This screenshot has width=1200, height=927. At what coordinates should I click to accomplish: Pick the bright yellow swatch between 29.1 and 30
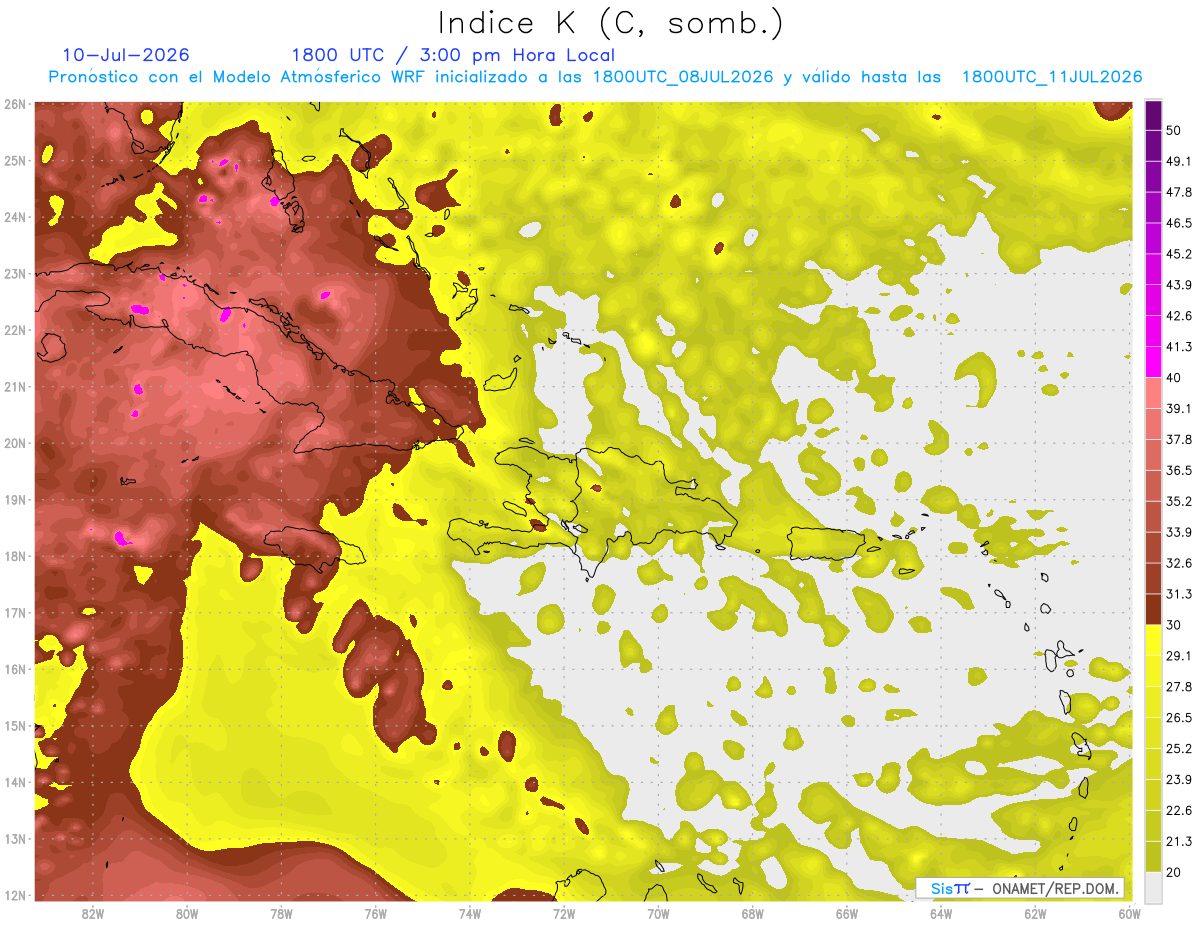click(x=1153, y=640)
